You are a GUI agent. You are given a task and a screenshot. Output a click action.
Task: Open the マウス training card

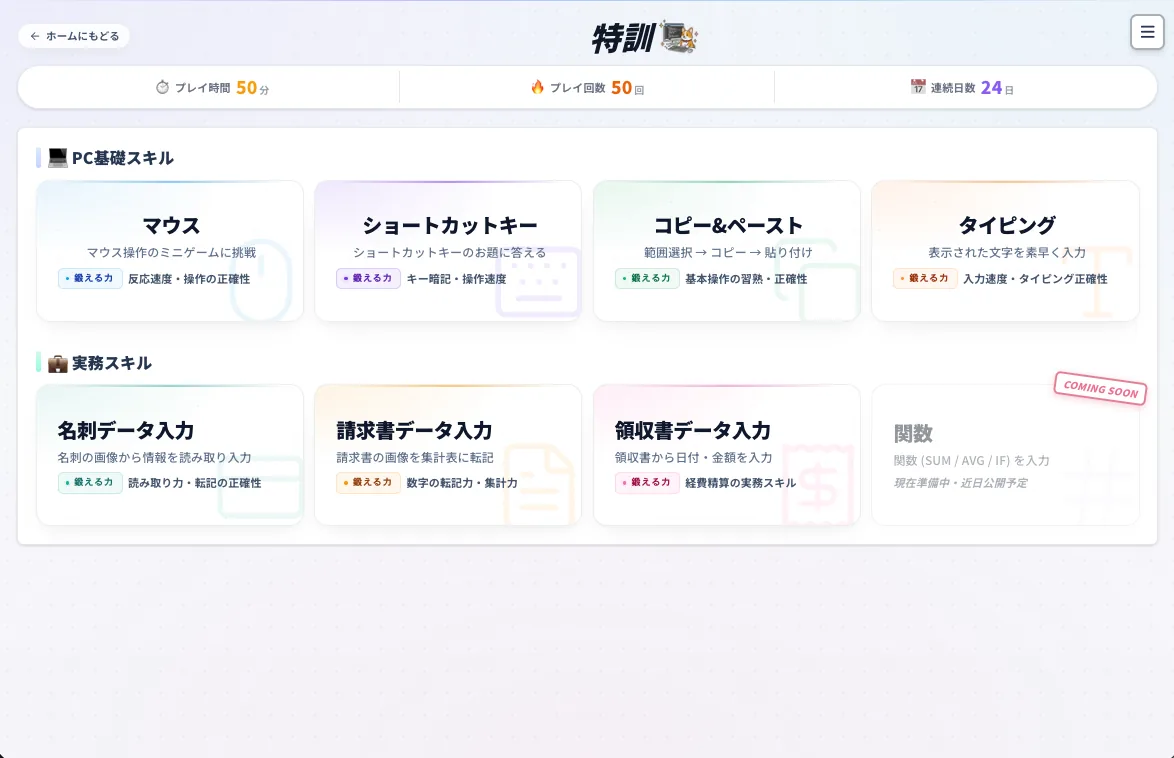170,251
